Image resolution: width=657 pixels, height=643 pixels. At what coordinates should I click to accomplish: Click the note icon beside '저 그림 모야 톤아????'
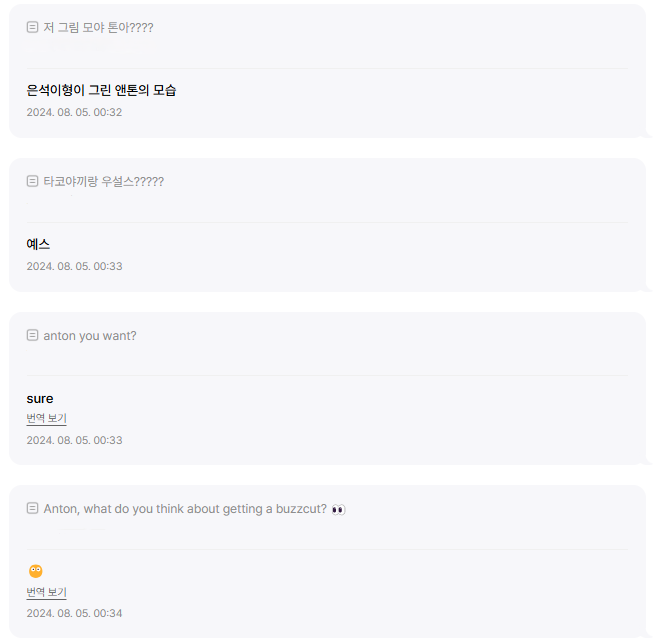click(x=32, y=27)
